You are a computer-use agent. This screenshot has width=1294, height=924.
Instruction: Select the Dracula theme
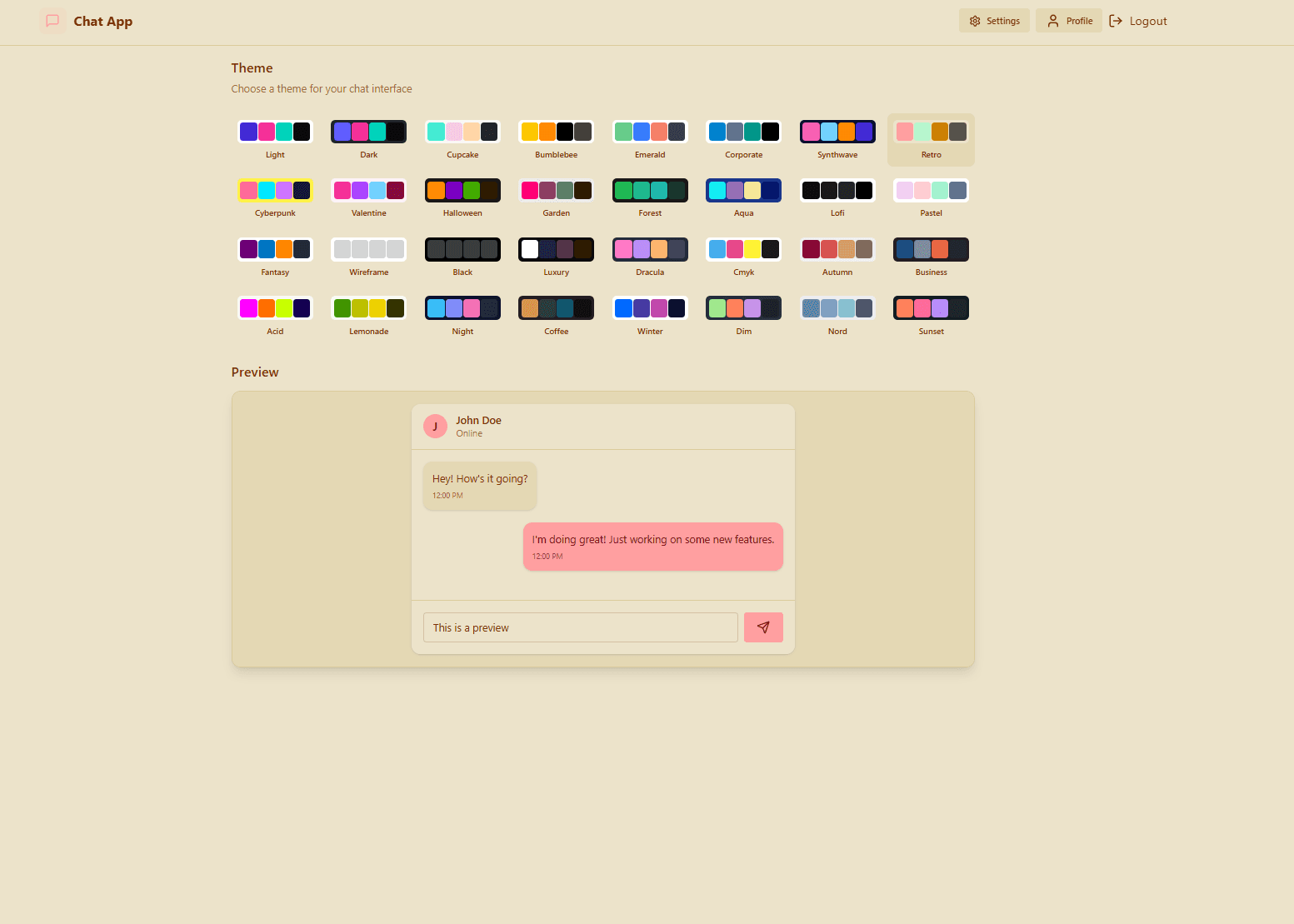[x=649, y=257]
